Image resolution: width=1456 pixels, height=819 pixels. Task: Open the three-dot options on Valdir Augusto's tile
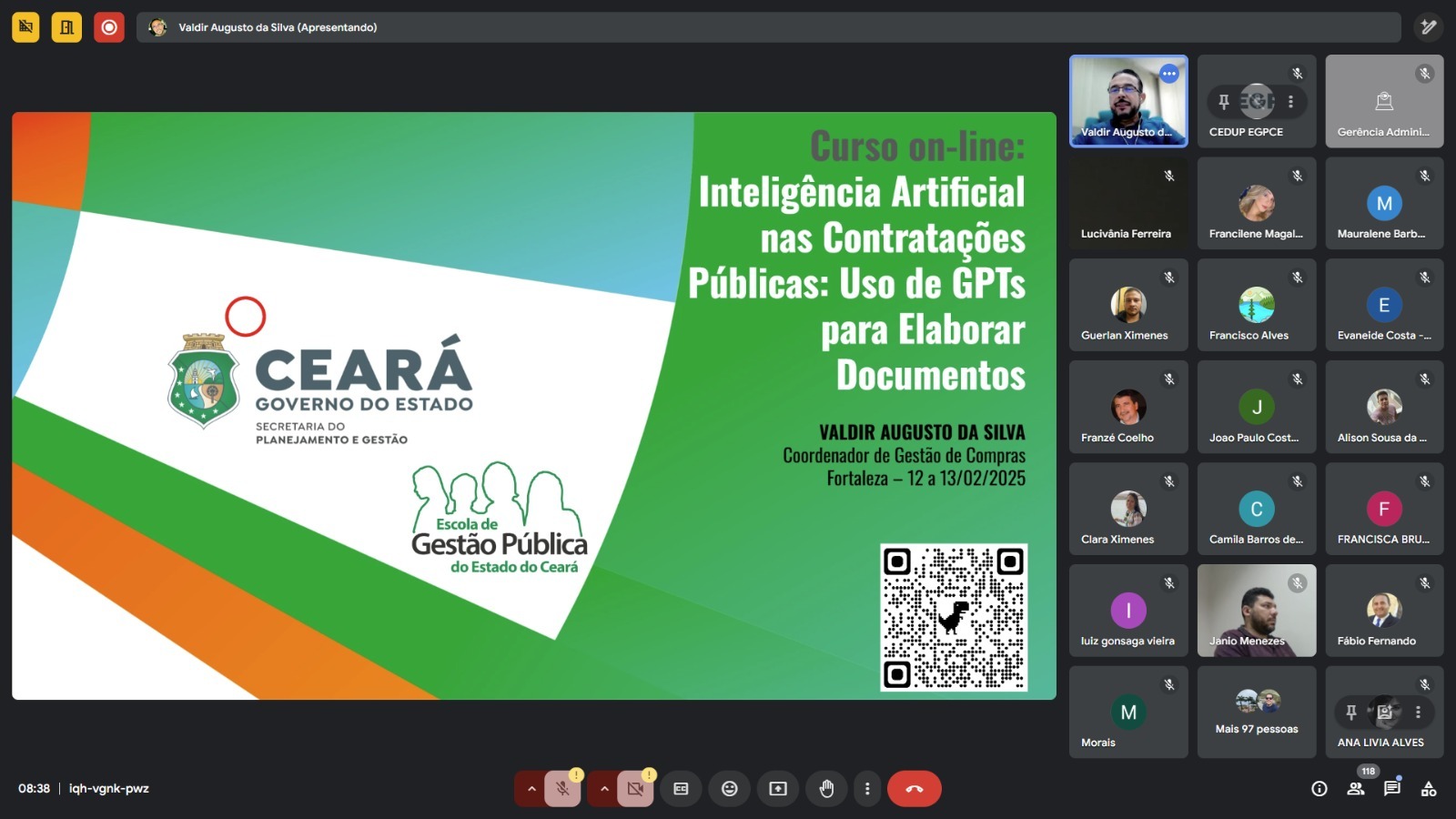[x=1169, y=74]
